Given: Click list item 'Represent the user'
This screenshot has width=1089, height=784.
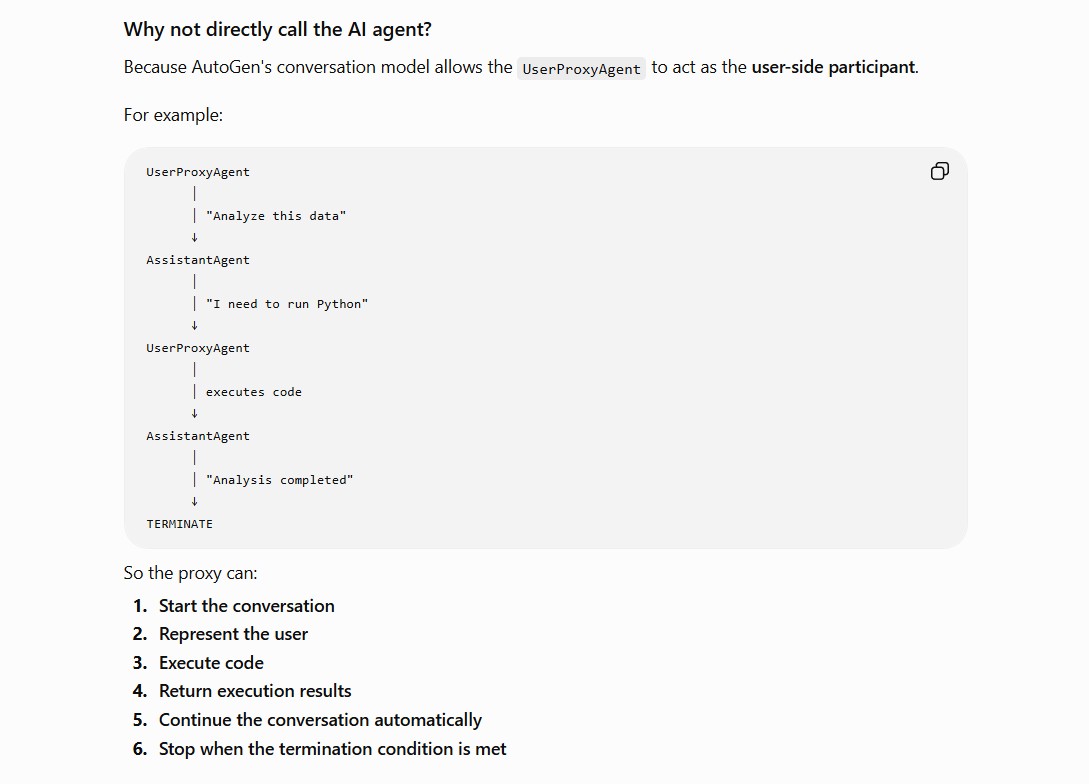Looking at the screenshot, I should pyautogui.click(x=233, y=634).
